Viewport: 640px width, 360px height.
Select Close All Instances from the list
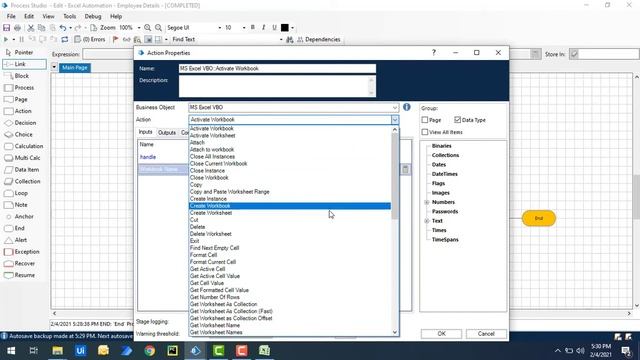290,157
